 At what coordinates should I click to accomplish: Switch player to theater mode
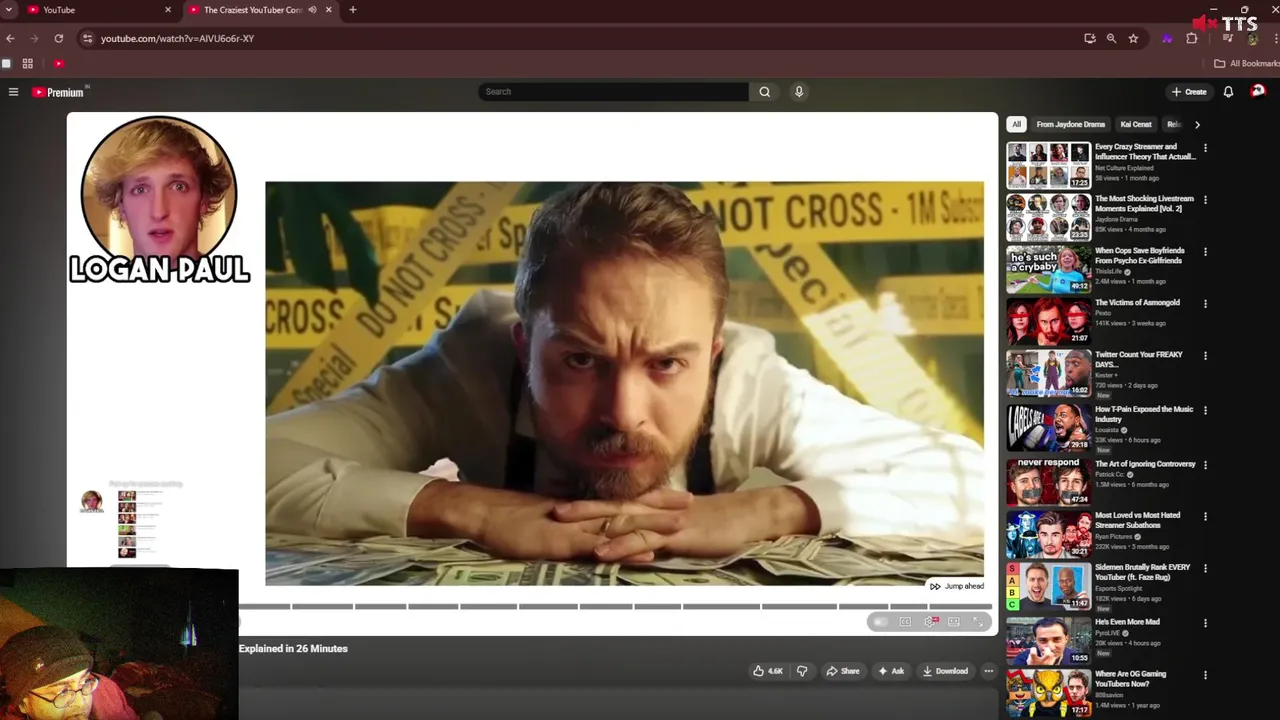click(954, 622)
